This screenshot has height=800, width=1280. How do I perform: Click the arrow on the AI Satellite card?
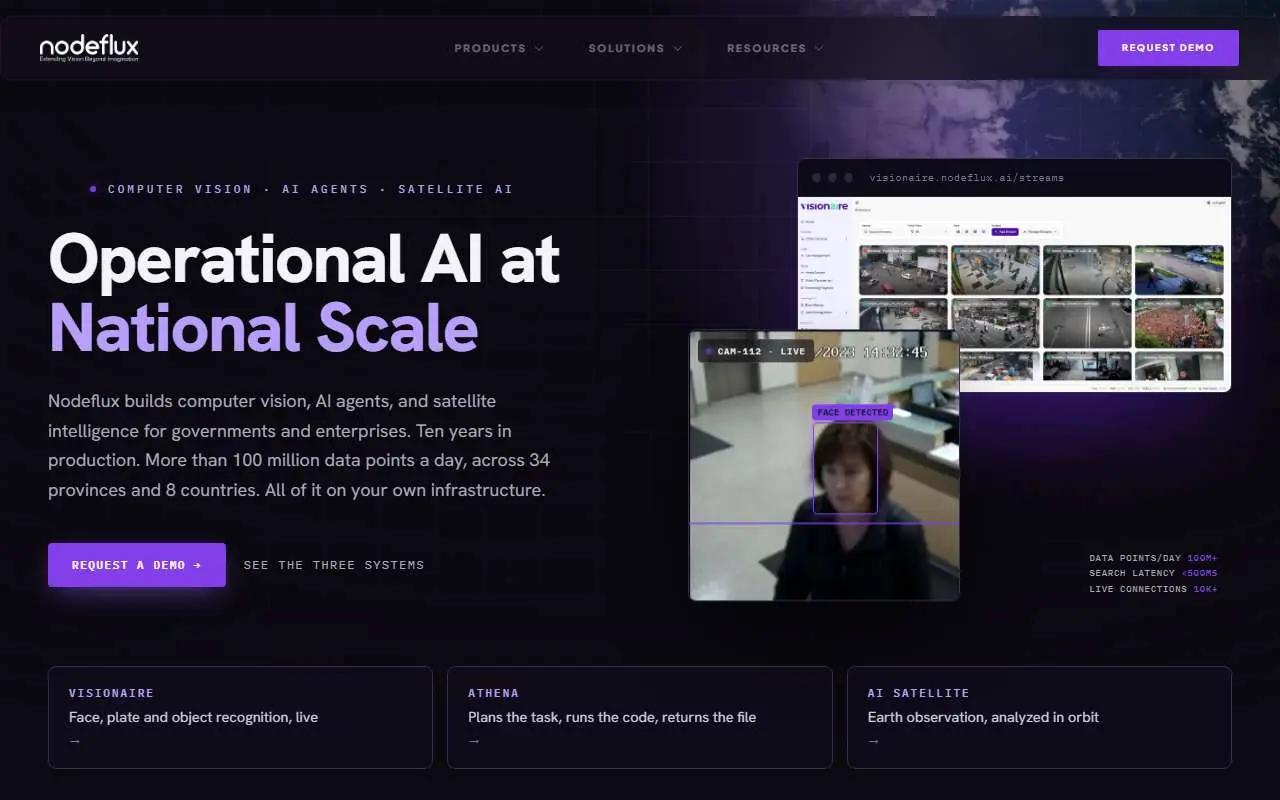coord(874,741)
